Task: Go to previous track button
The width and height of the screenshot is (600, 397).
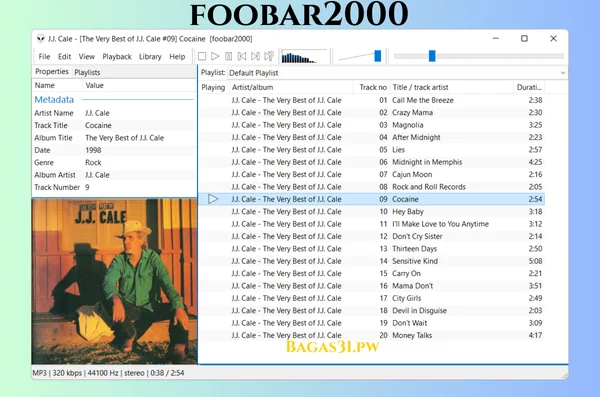Action: pyautogui.click(x=242, y=57)
